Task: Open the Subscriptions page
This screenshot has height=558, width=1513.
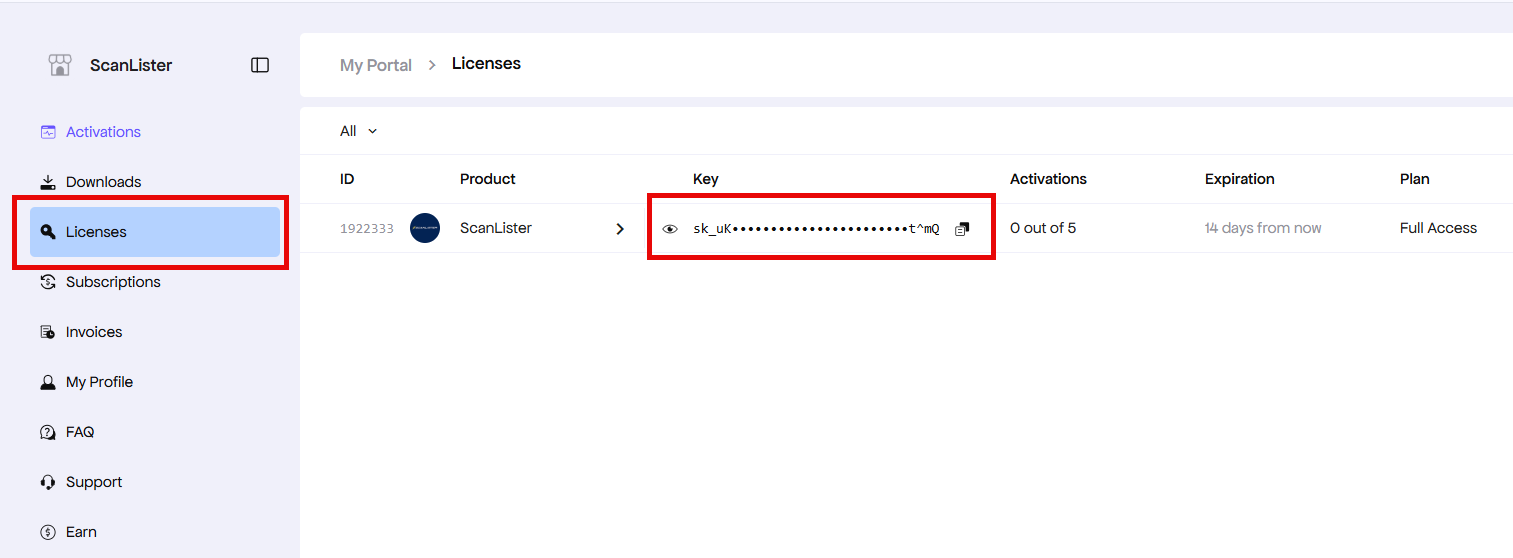Action: point(112,282)
